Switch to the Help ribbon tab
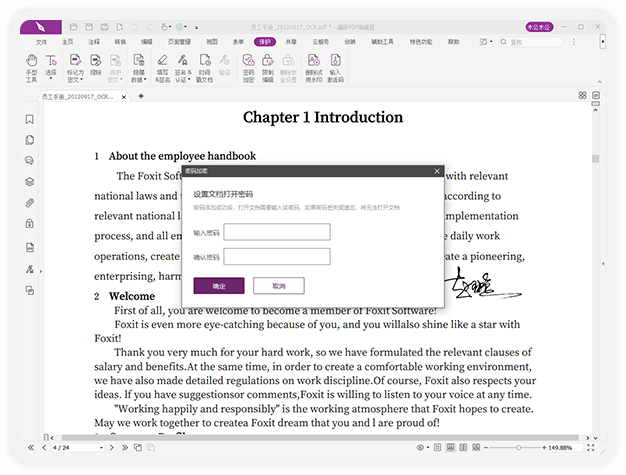This screenshot has width=626, height=475. (x=453, y=42)
